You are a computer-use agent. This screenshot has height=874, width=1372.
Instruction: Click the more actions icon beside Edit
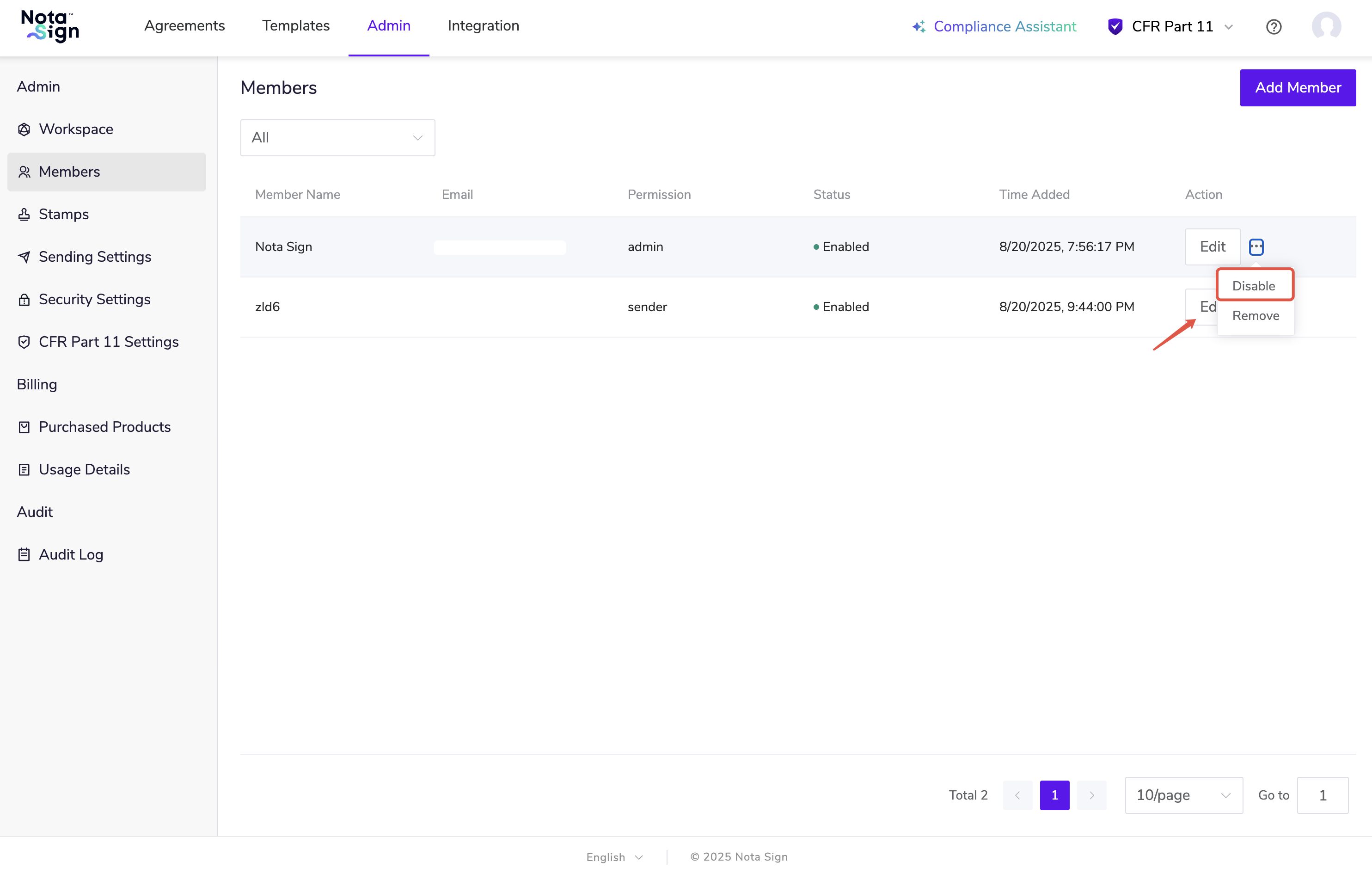[x=1256, y=247]
